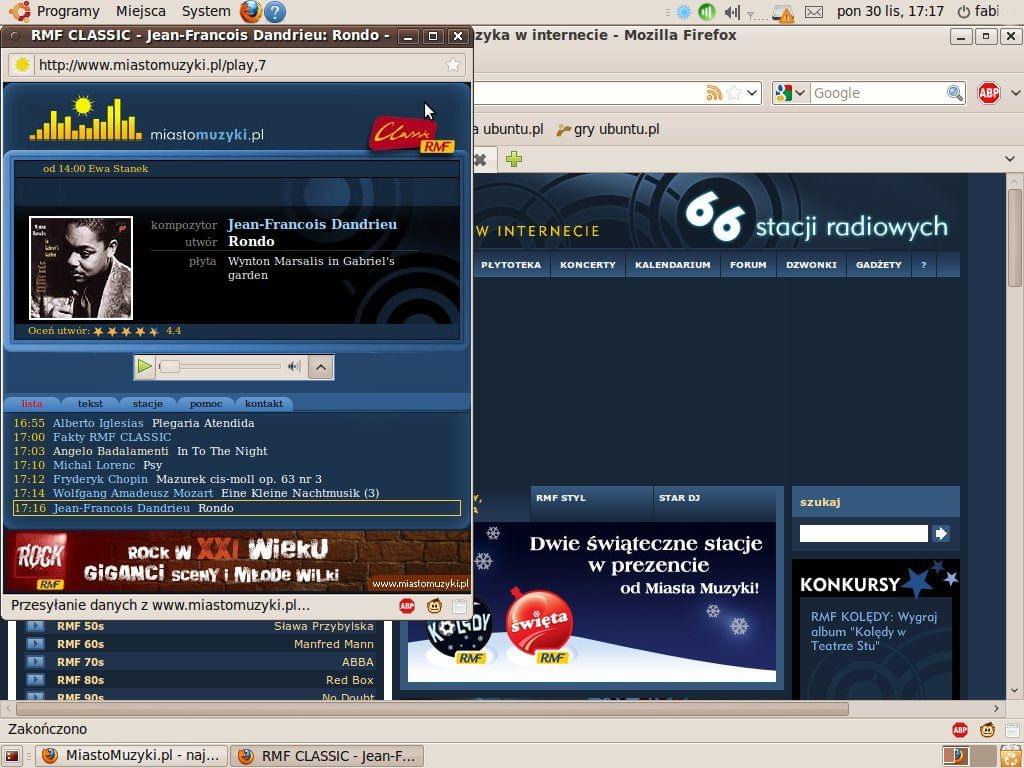The height and width of the screenshot is (768, 1024).
Task: Click the monkey icon in player popup status bar
Action: click(x=434, y=606)
